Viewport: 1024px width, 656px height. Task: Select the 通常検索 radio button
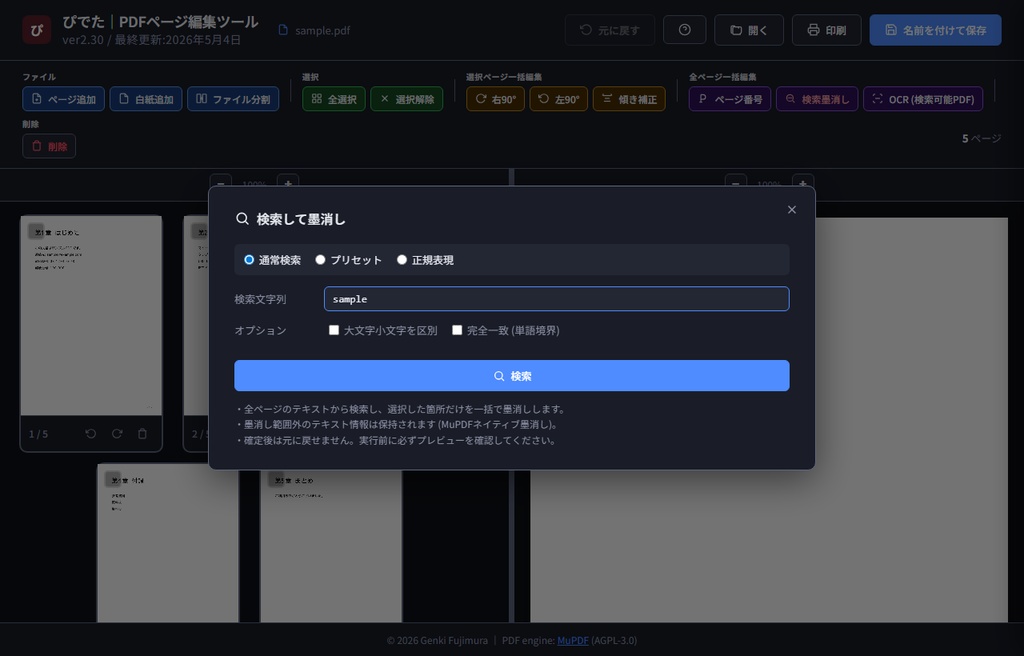coord(249,260)
